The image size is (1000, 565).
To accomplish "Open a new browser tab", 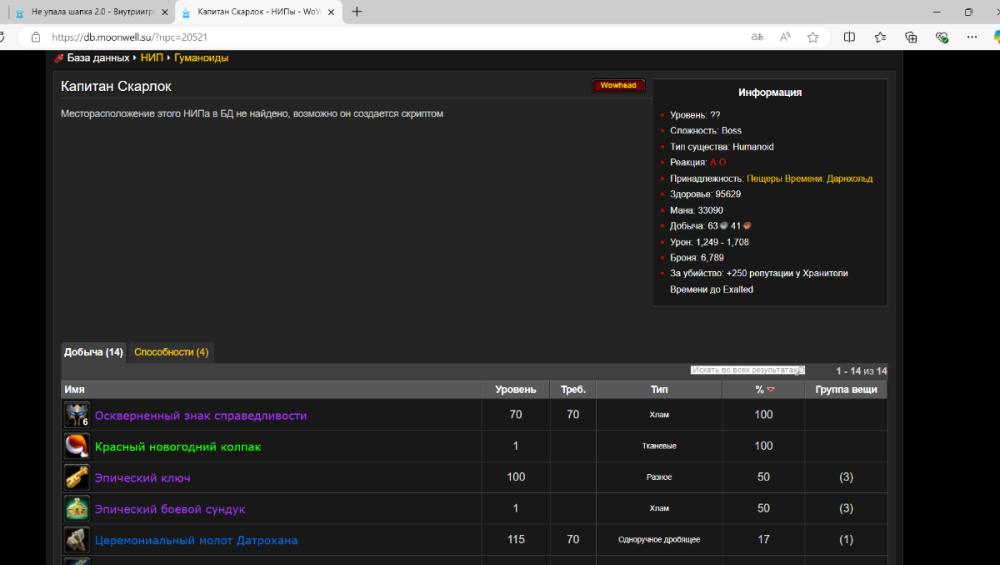I will [x=357, y=12].
